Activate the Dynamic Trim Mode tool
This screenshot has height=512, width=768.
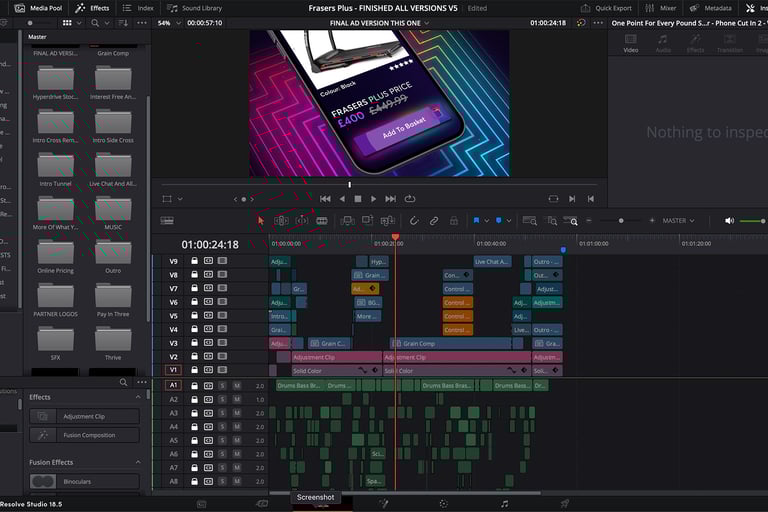(x=302, y=221)
